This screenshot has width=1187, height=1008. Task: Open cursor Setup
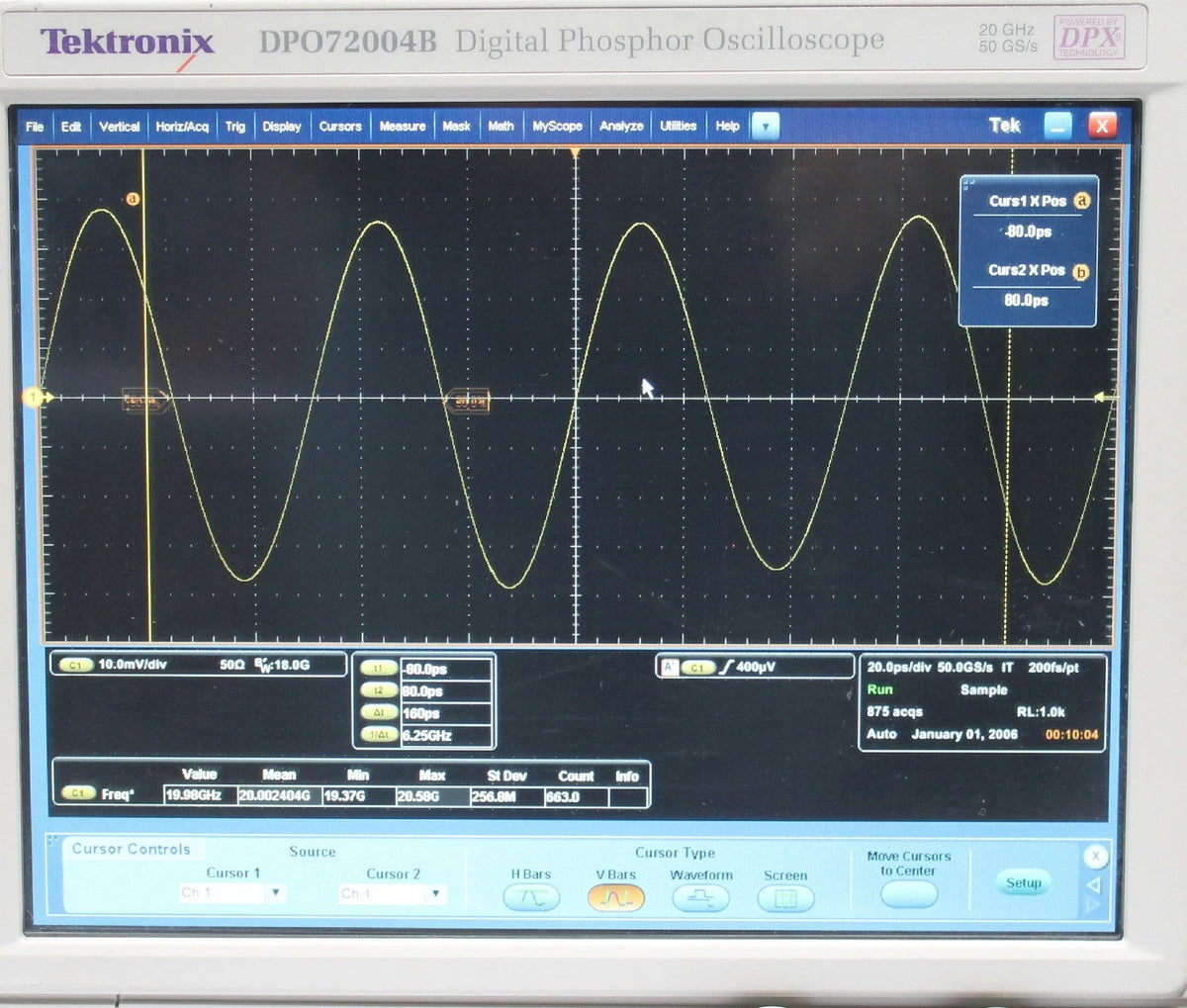tap(1024, 883)
